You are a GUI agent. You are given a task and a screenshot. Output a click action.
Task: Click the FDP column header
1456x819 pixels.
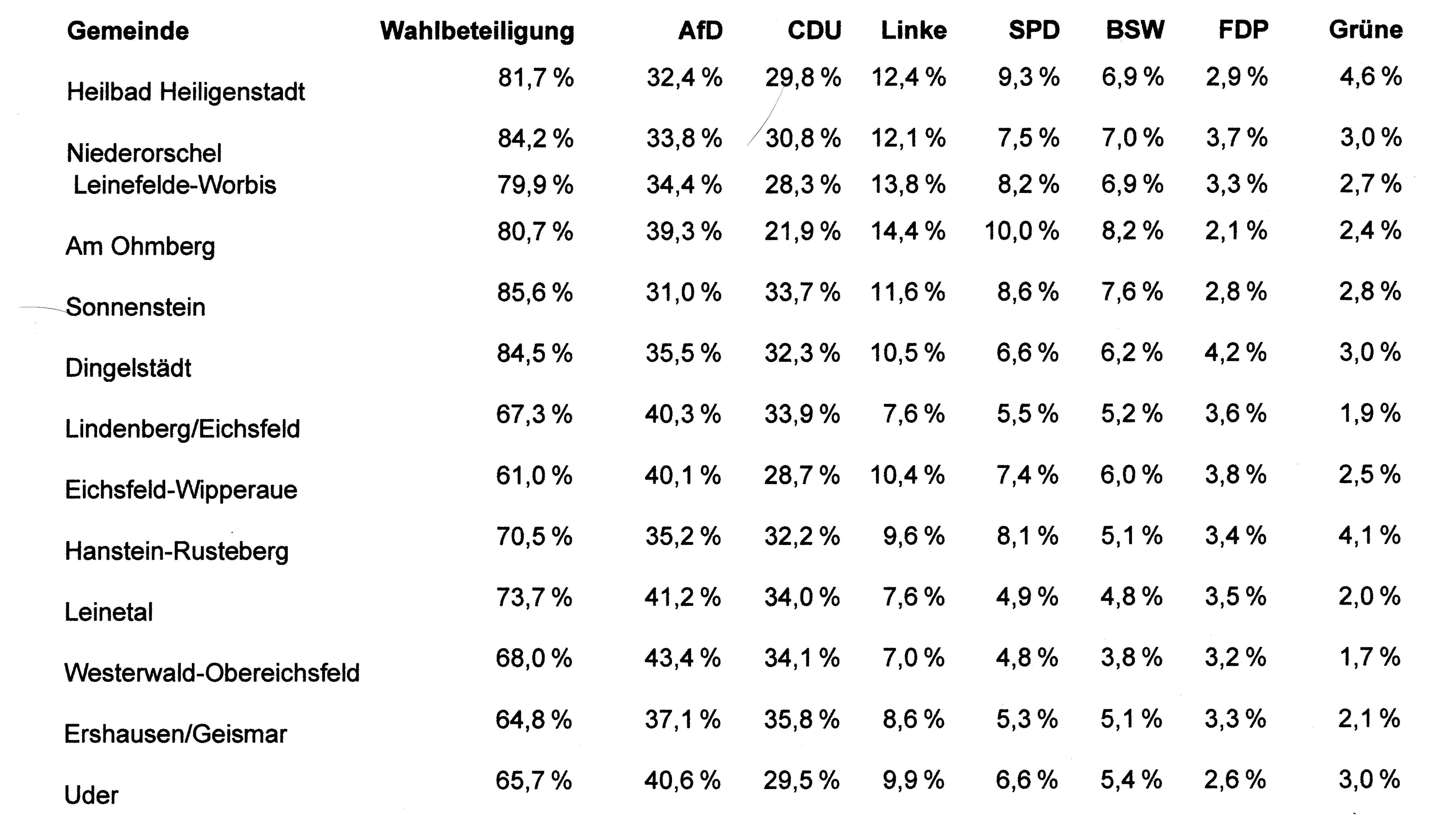[x=1243, y=30]
